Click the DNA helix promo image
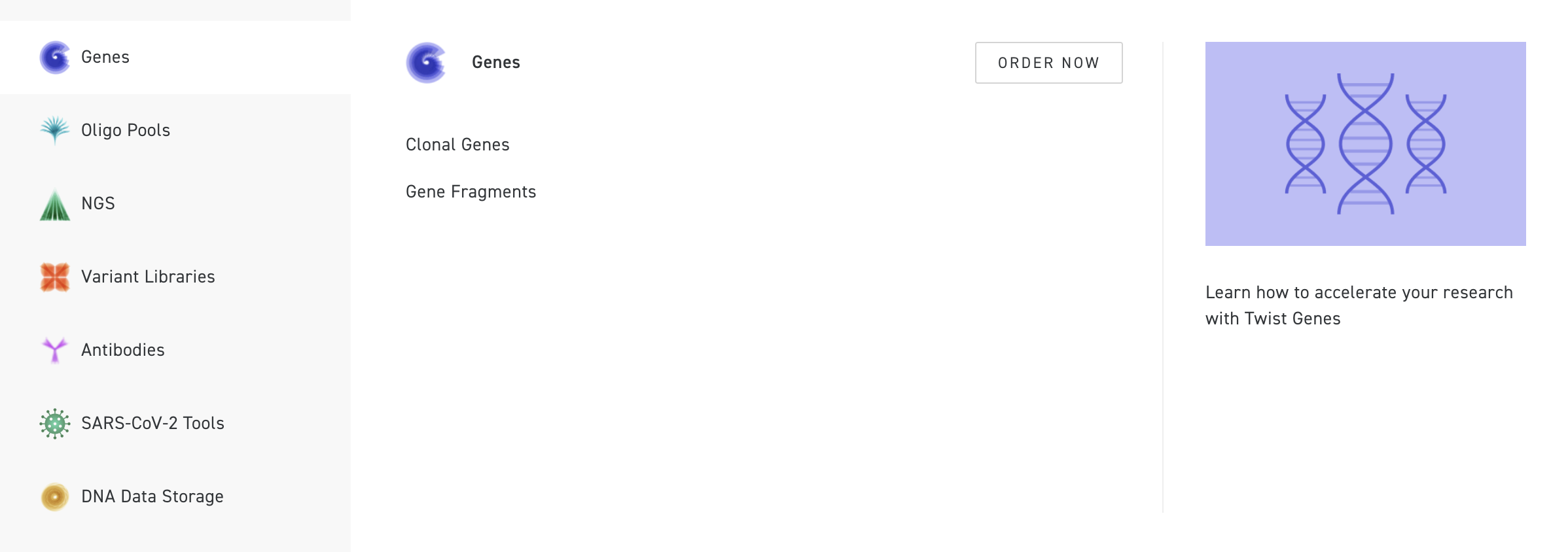The image size is (1568, 552). (1366, 144)
